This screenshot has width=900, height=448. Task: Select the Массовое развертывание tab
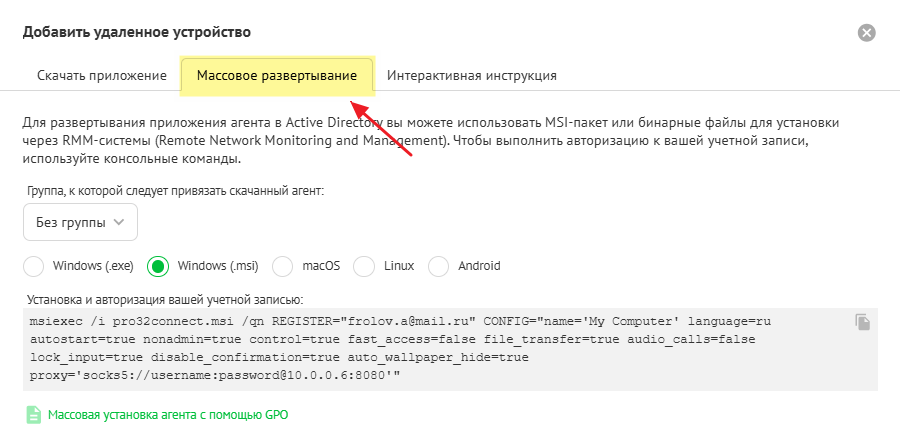coord(277,75)
